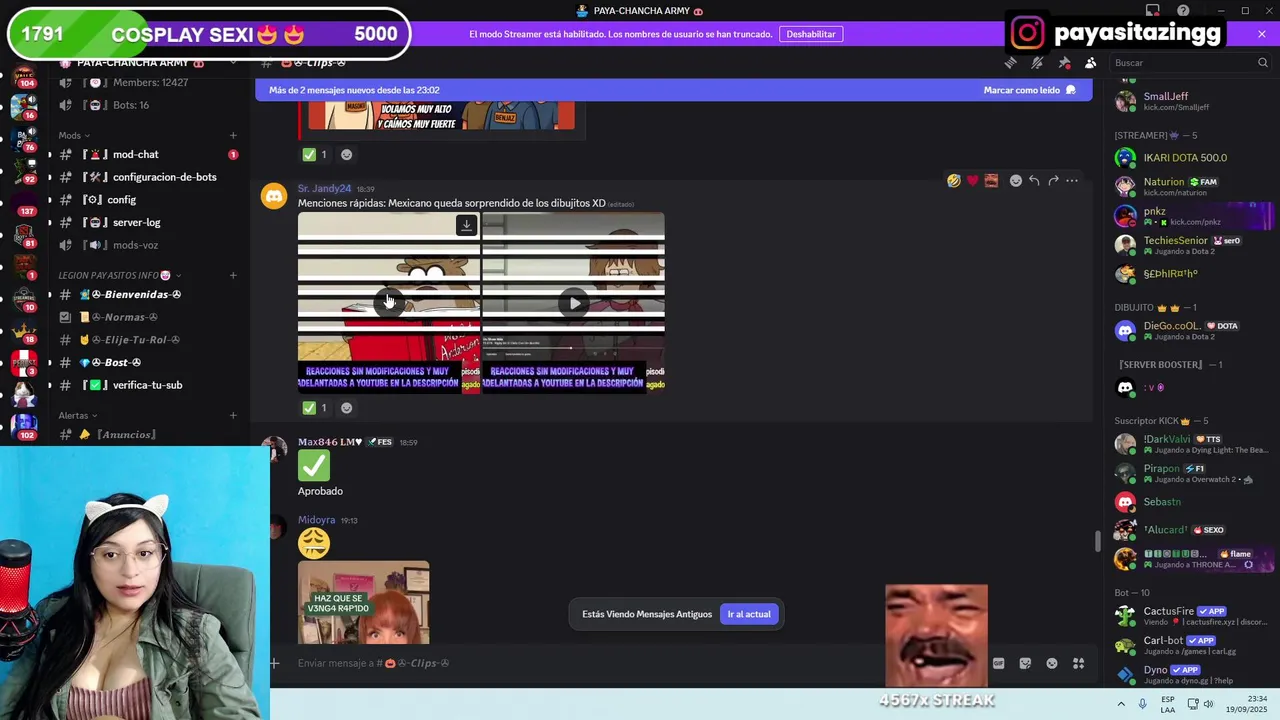The width and height of the screenshot is (1280, 720).
Task: Open PAYA-CHANCHA ARMY server dropdown
Action: pos(146,63)
